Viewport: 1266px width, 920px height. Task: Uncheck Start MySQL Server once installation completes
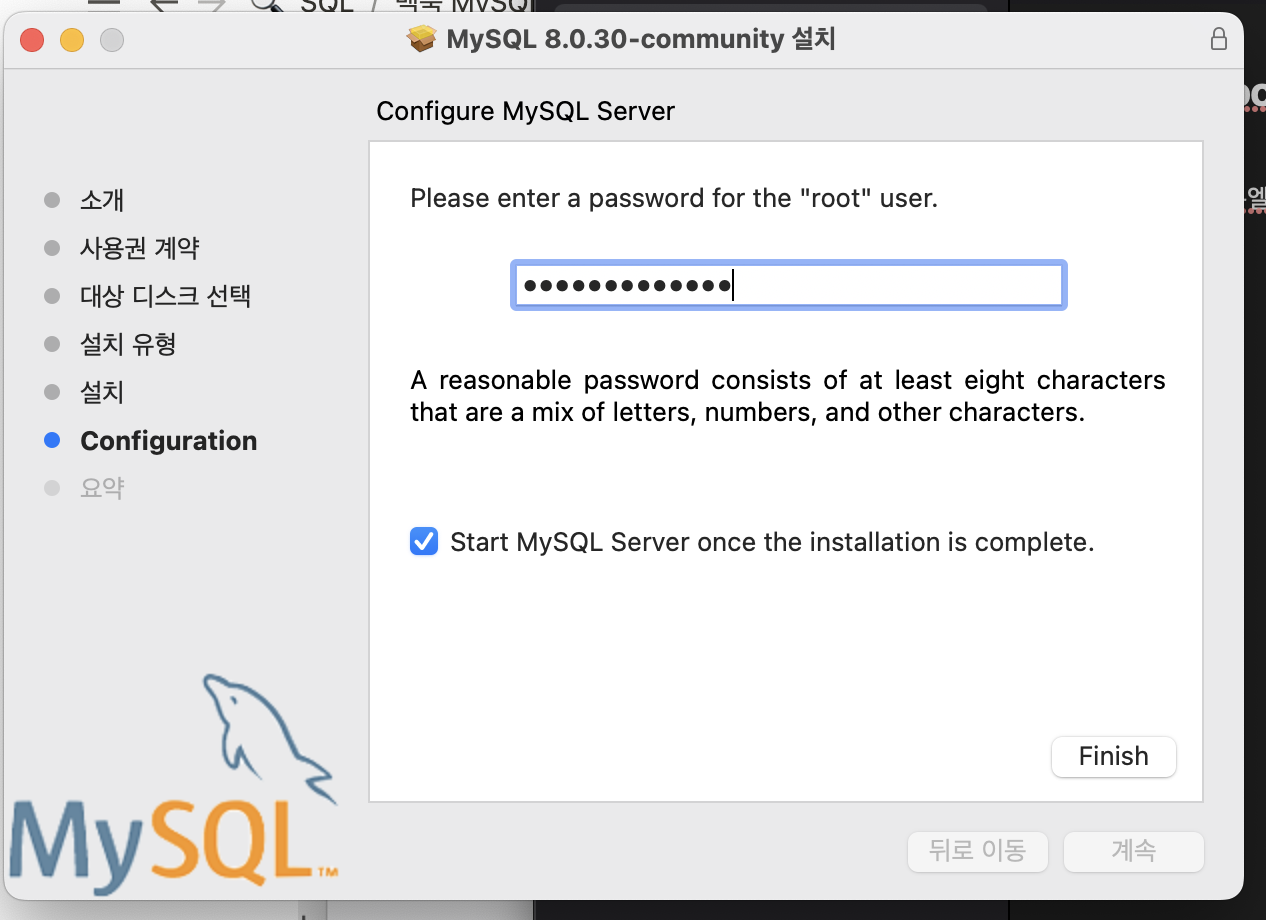tap(424, 542)
